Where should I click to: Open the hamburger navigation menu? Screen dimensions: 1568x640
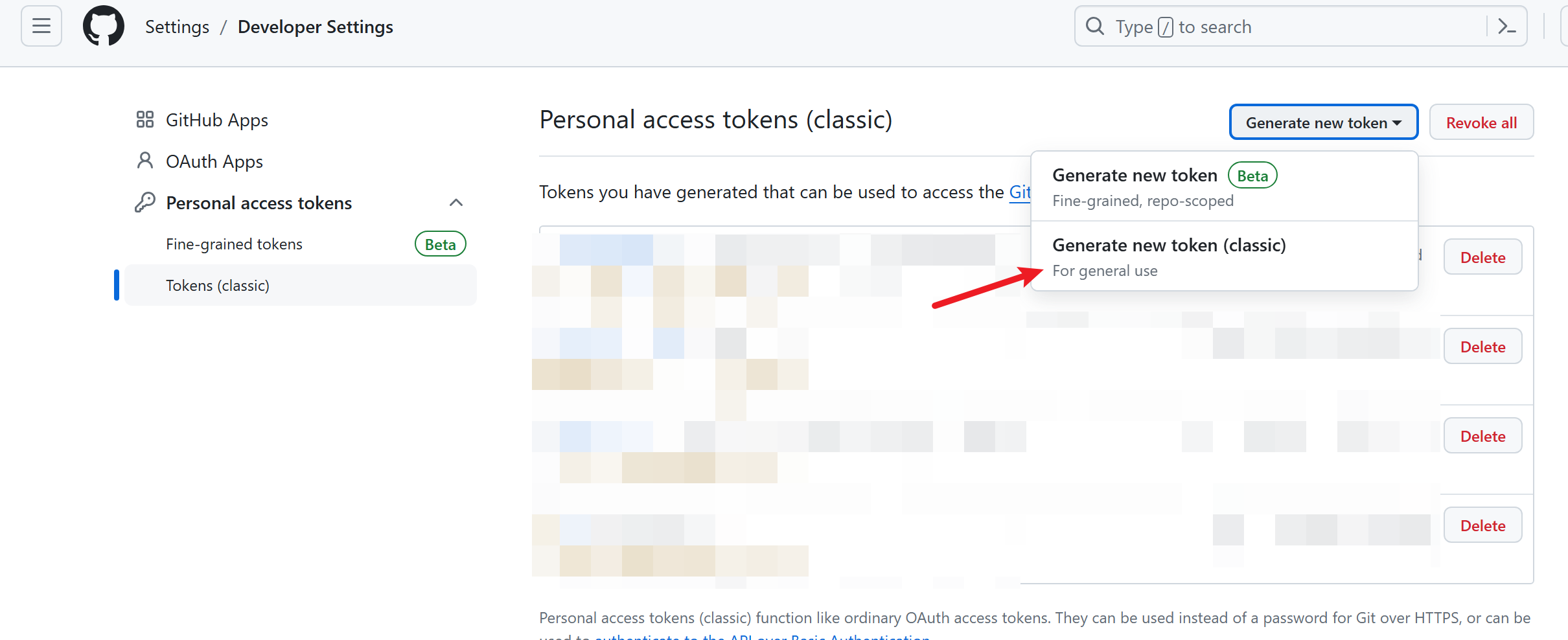[41, 27]
